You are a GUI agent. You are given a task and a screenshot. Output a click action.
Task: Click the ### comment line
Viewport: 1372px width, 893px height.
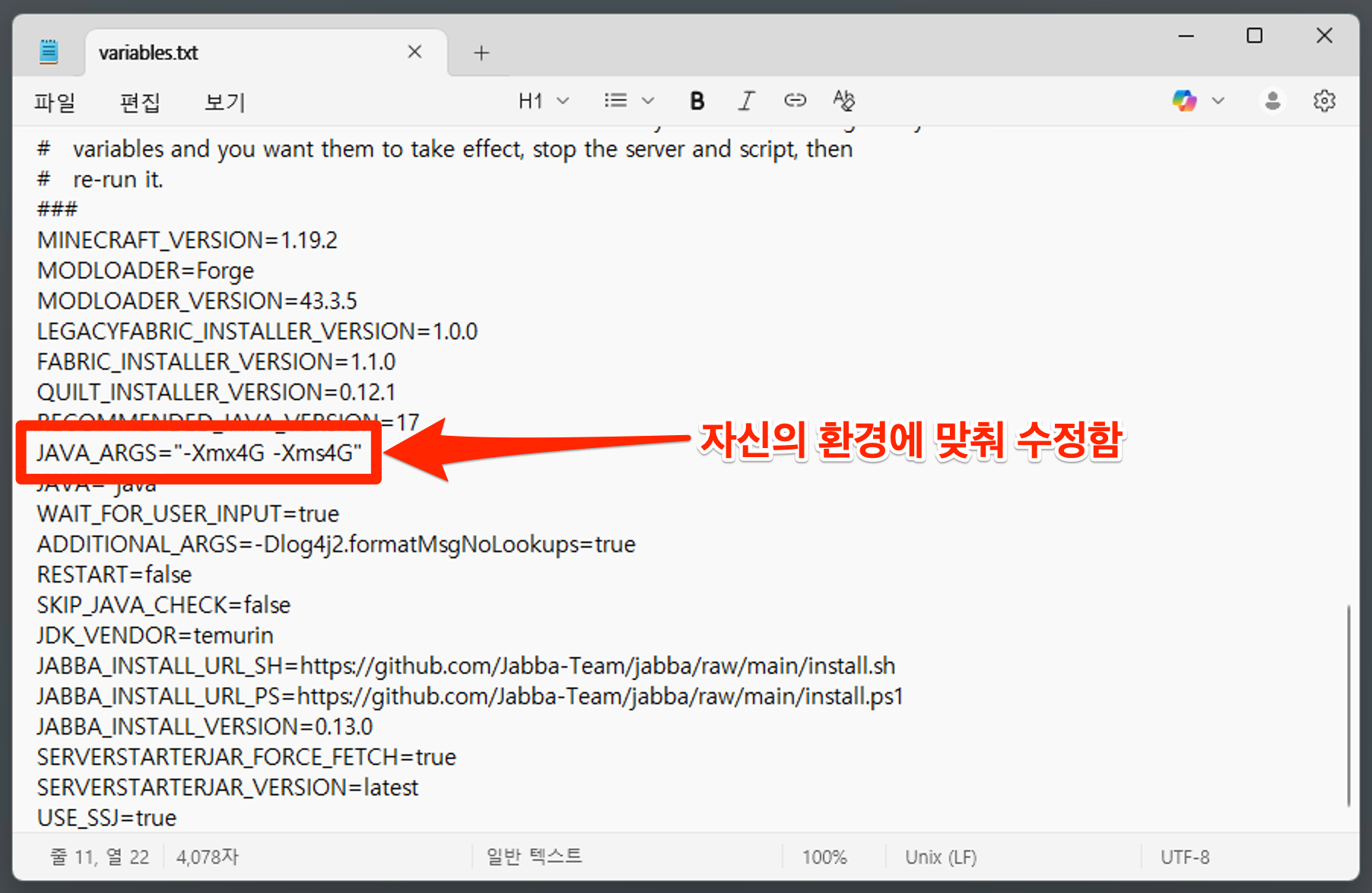[x=57, y=209]
